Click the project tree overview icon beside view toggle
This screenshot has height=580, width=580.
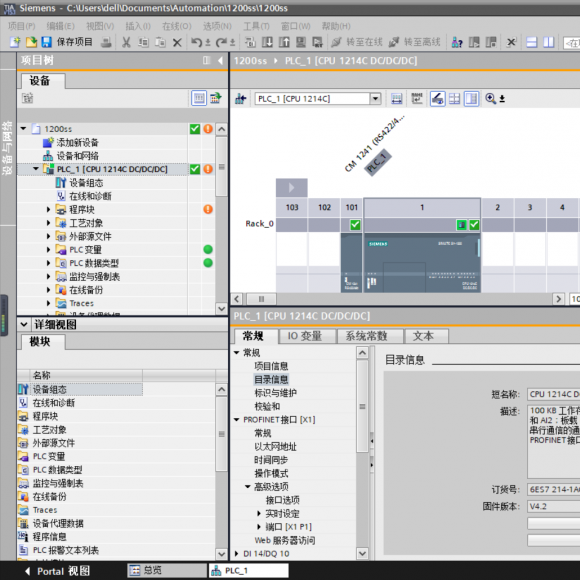pyautogui.click(x=216, y=98)
